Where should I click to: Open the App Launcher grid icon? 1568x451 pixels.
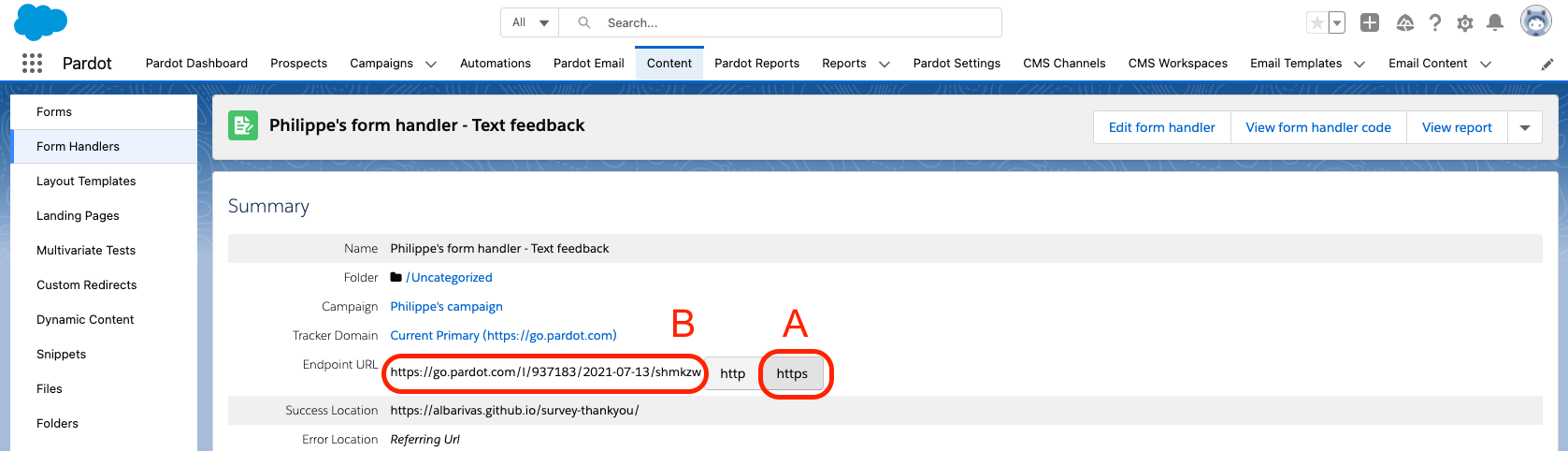point(32,63)
